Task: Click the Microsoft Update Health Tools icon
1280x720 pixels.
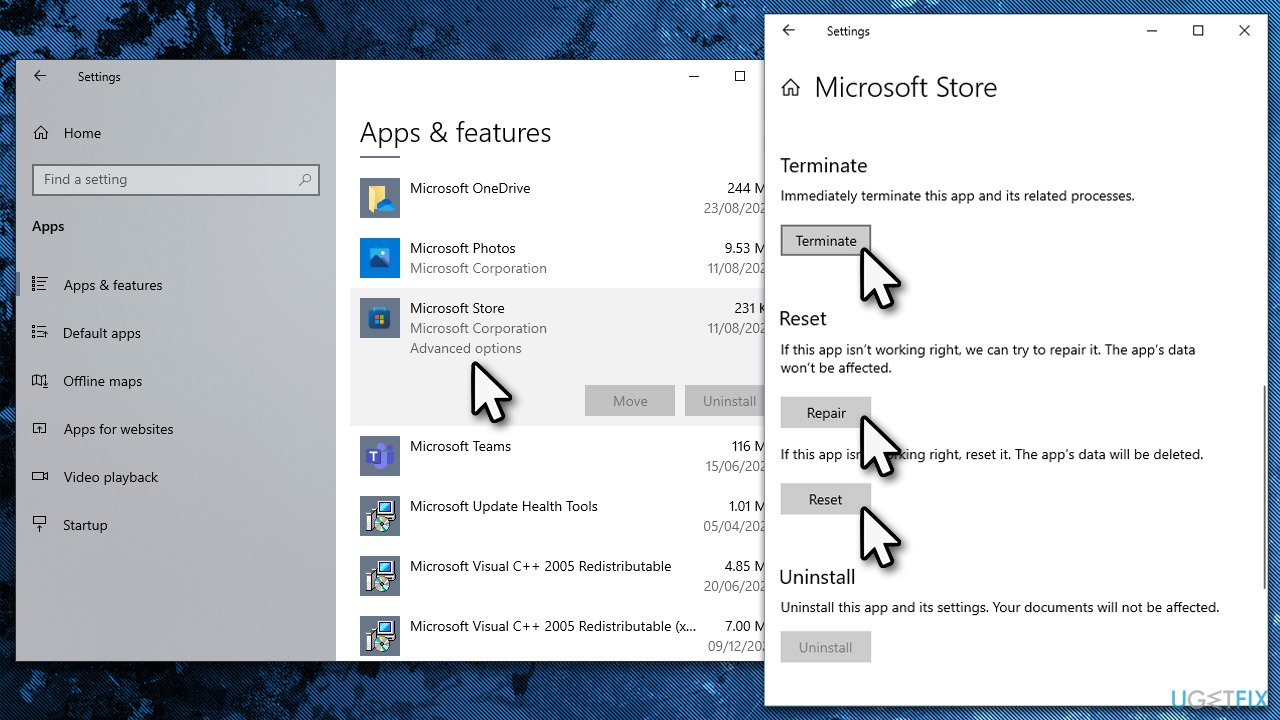Action: click(x=380, y=516)
